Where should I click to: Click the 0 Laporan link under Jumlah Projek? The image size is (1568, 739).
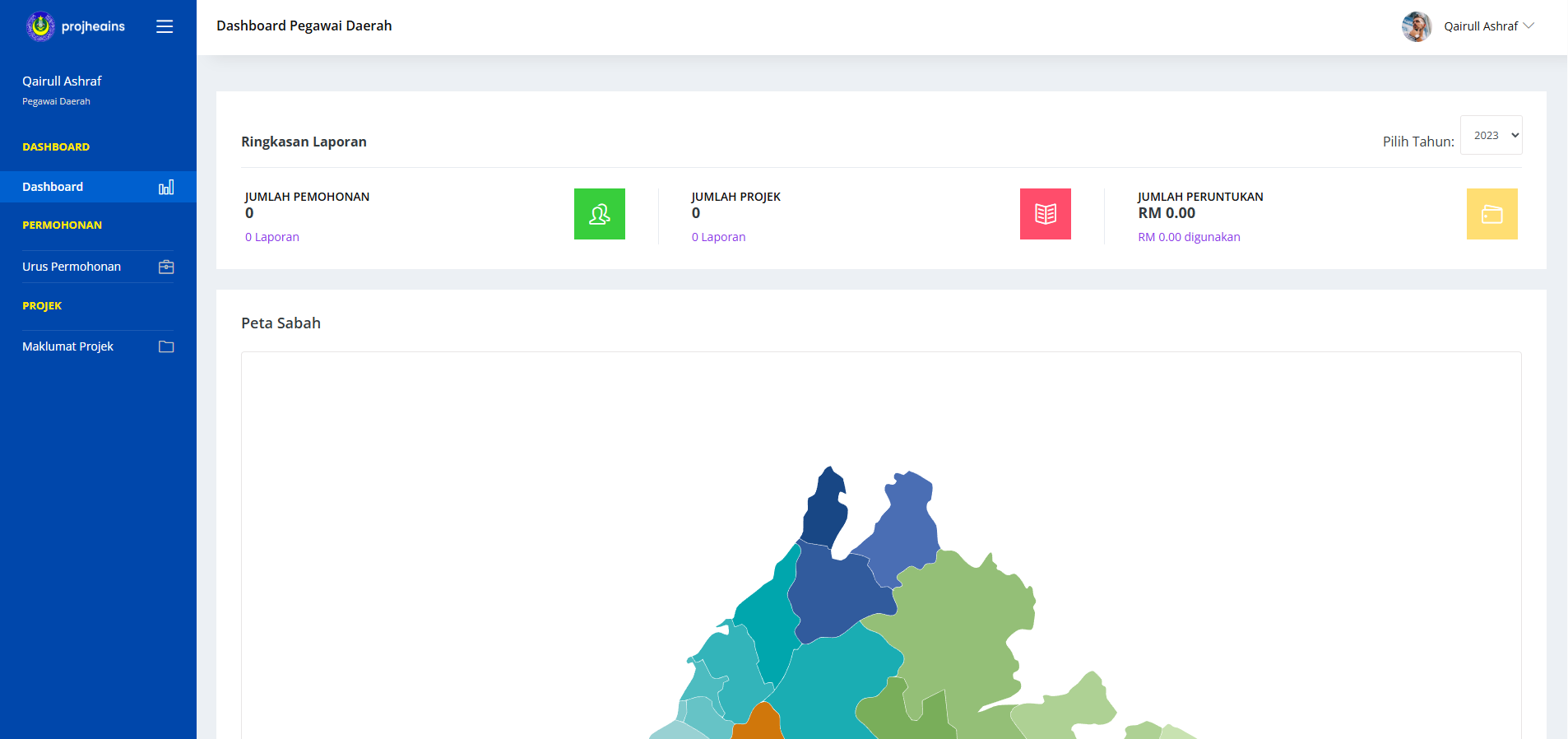pyautogui.click(x=718, y=237)
